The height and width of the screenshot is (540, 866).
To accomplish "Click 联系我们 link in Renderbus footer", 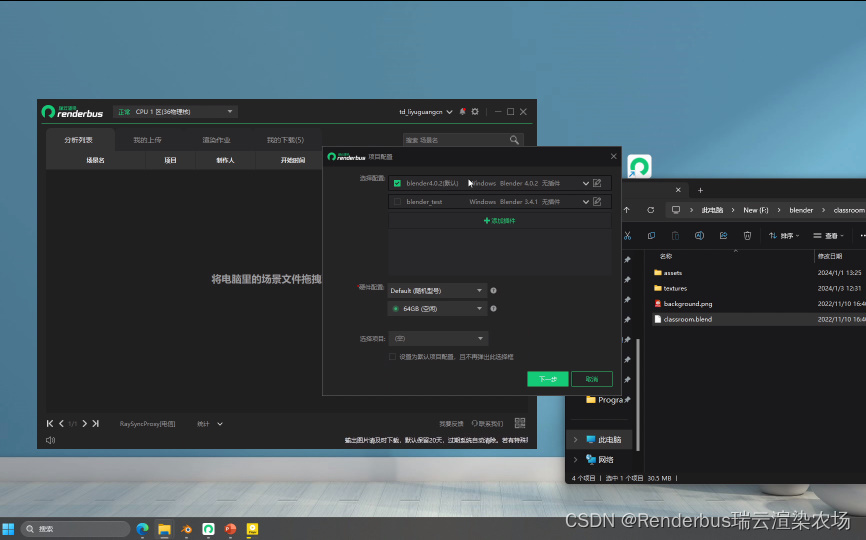I will click(487, 423).
